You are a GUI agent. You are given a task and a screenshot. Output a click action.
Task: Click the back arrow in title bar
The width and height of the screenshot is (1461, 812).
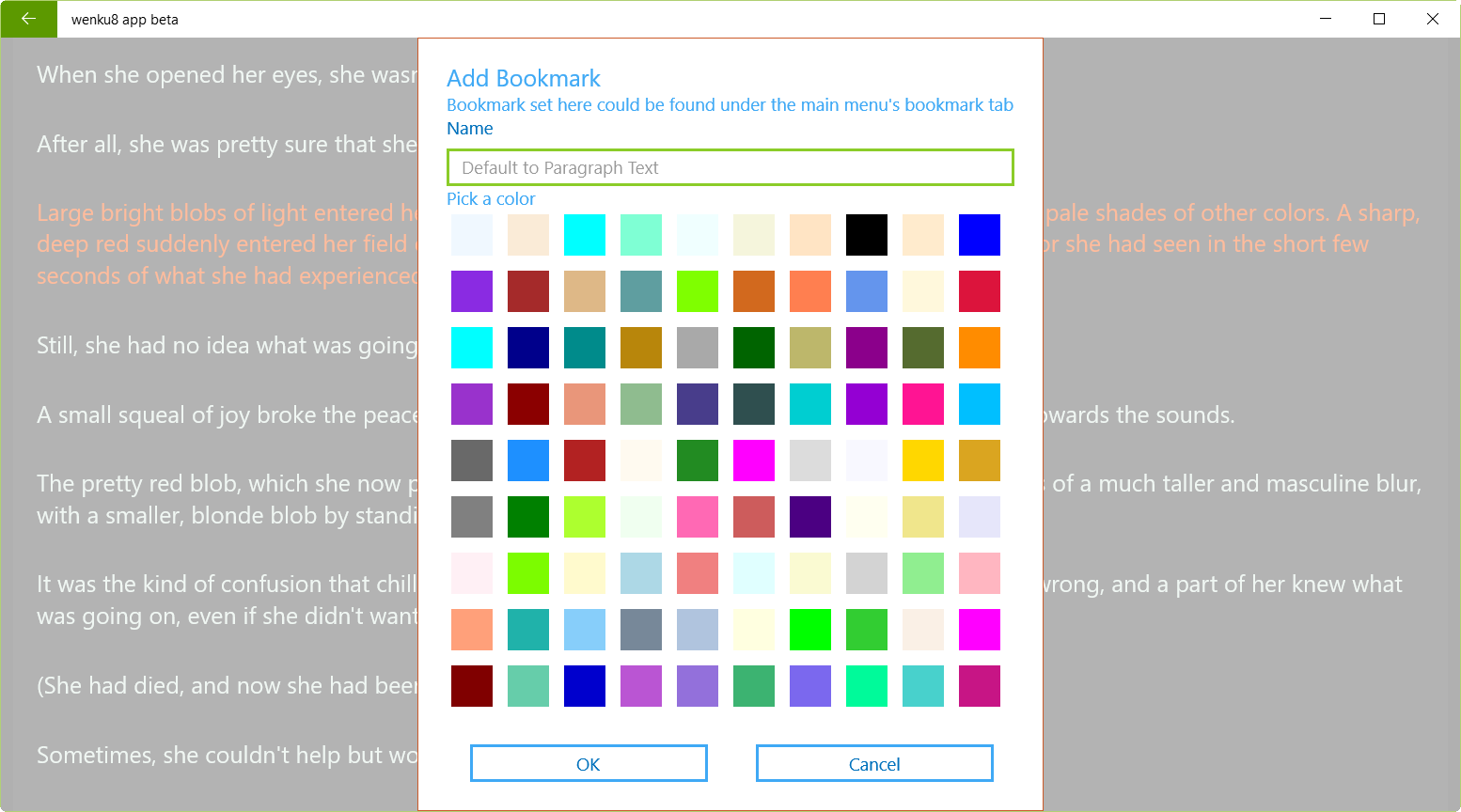click(x=28, y=19)
